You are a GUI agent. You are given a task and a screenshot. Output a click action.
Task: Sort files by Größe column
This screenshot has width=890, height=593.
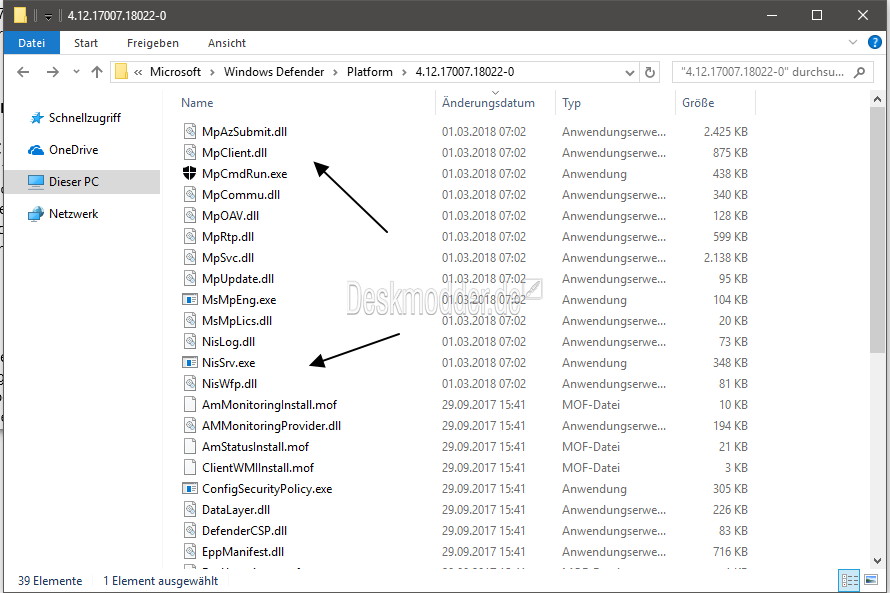coord(698,103)
